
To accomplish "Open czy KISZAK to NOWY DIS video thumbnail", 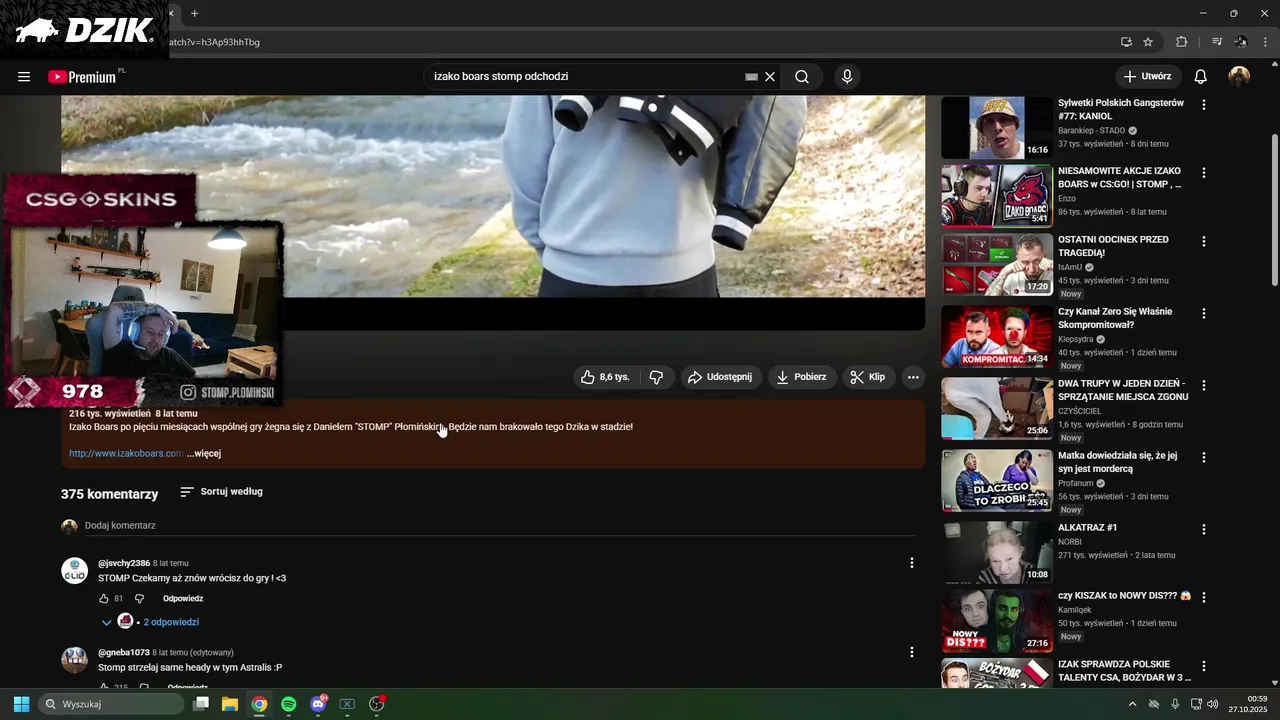I will (997, 621).
